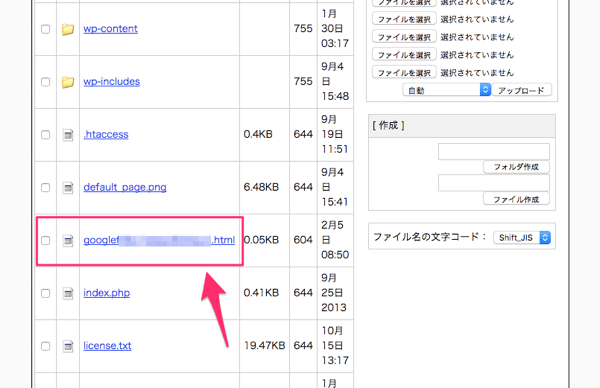Select the 604 permission value

[x=303, y=240]
